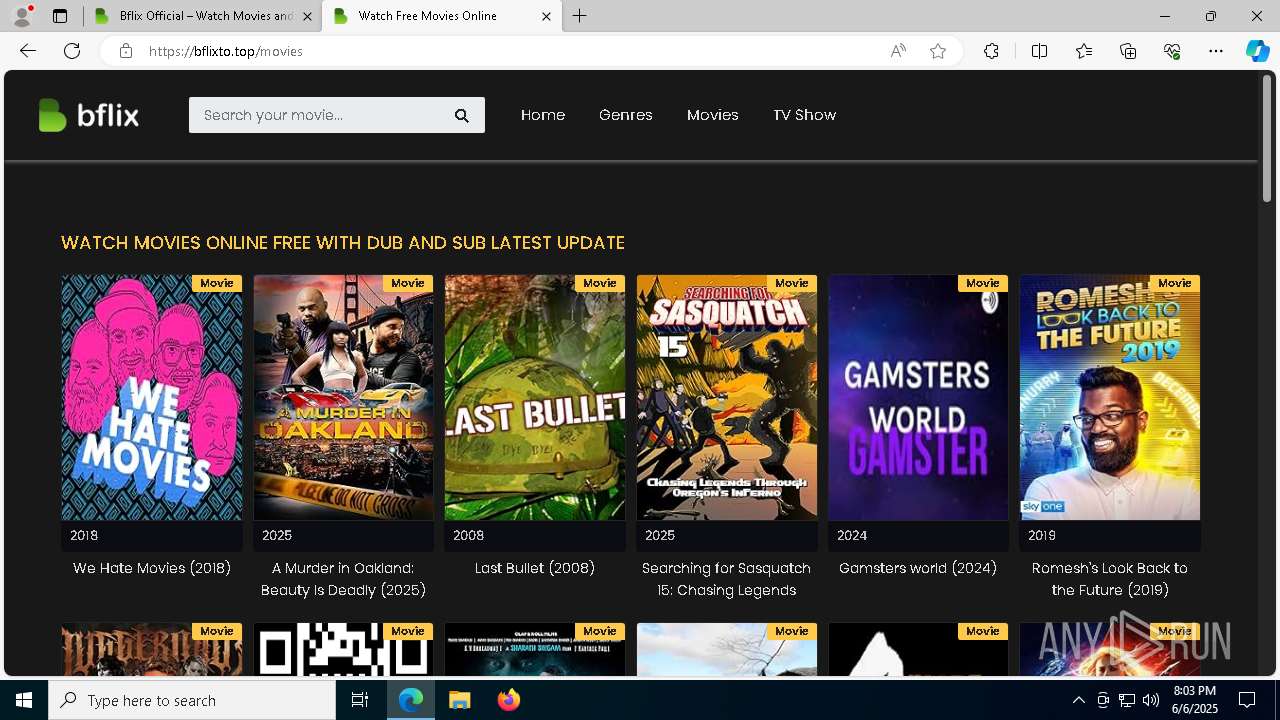
Task: Open Task View on taskbar
Action: [x=360, y=700]
